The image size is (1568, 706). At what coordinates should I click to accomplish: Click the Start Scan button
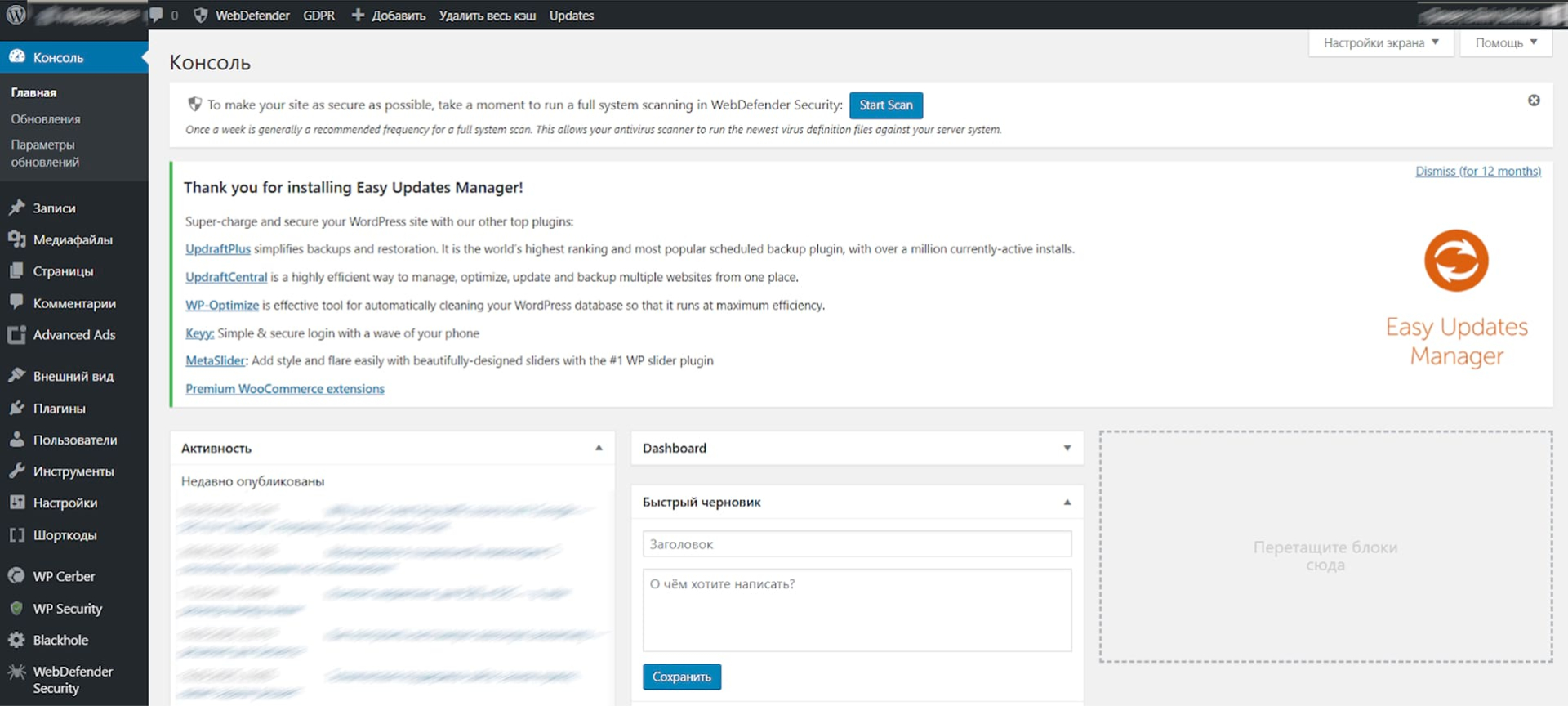point(886,105)
